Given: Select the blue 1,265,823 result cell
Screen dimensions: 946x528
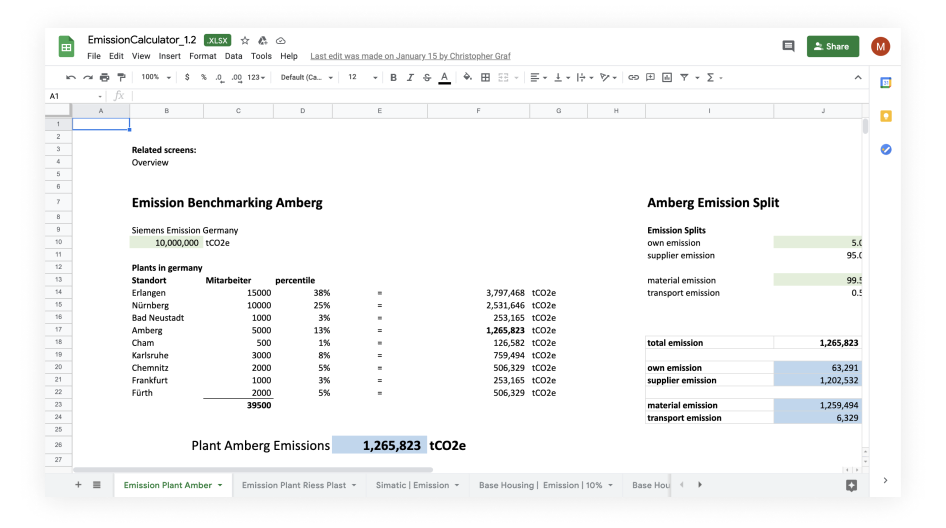Looking at the screenshot, I should 379,445.
